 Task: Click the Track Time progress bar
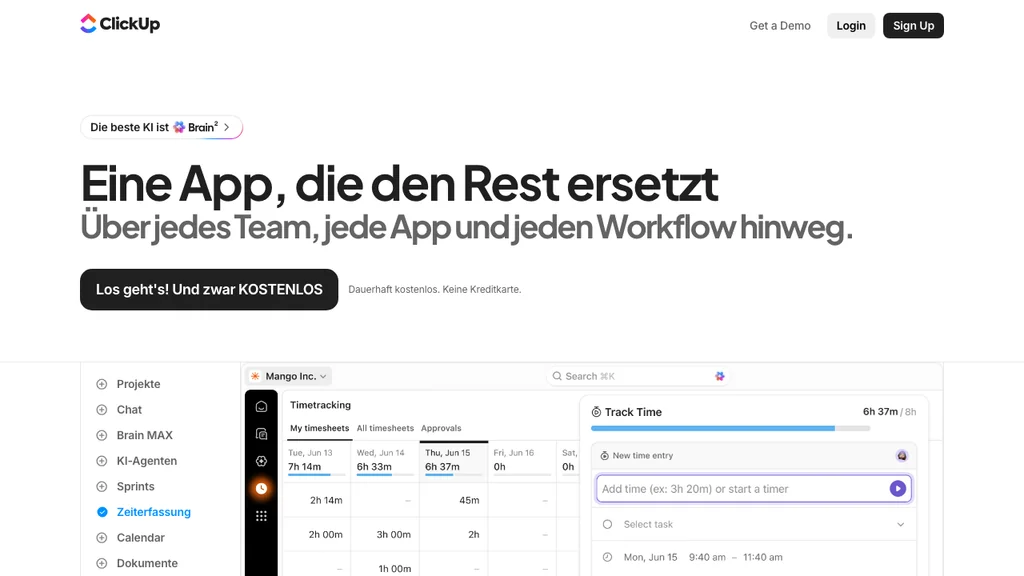[730, 428]
